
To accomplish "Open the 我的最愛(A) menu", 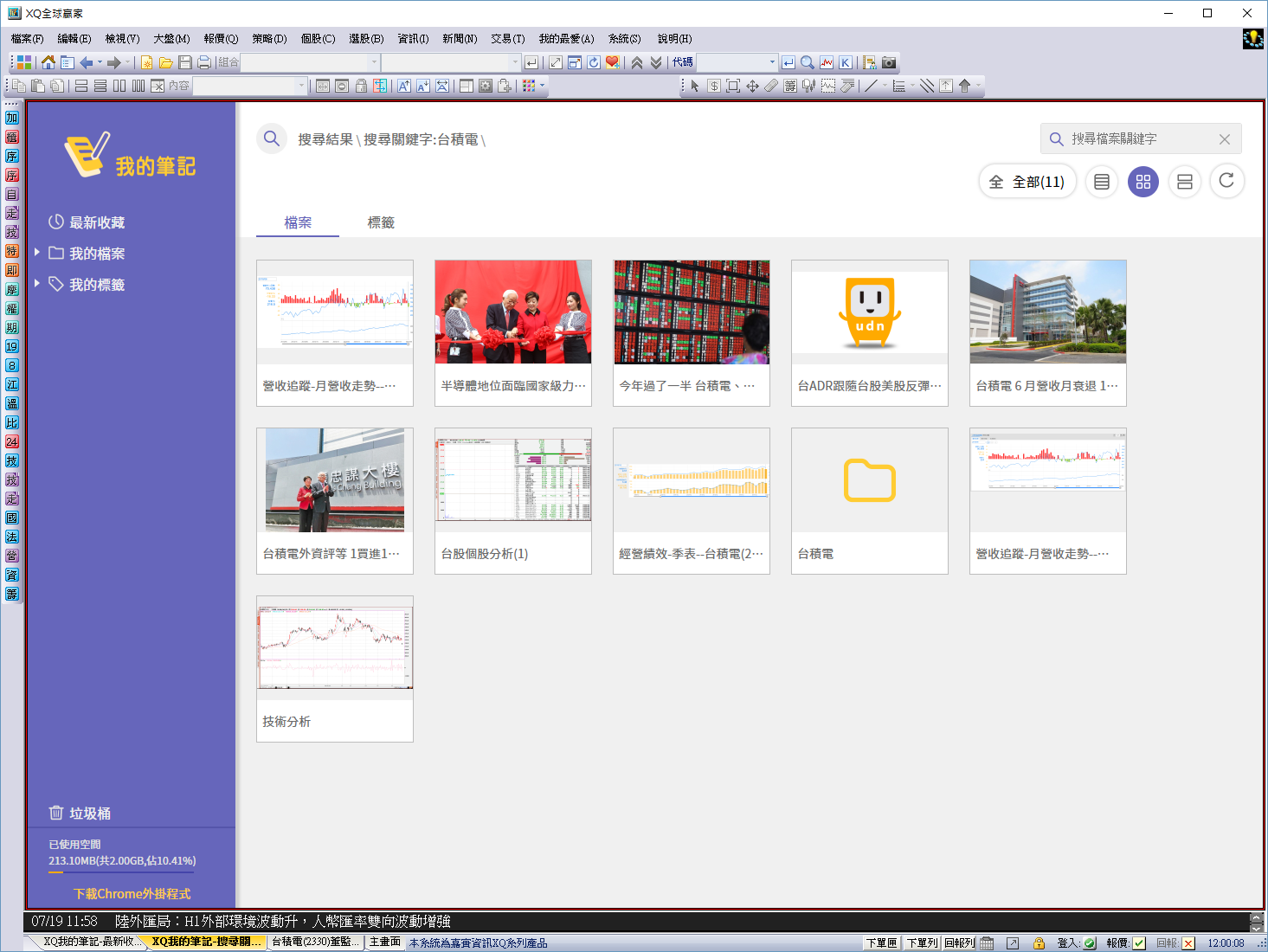I will [566, 39].
